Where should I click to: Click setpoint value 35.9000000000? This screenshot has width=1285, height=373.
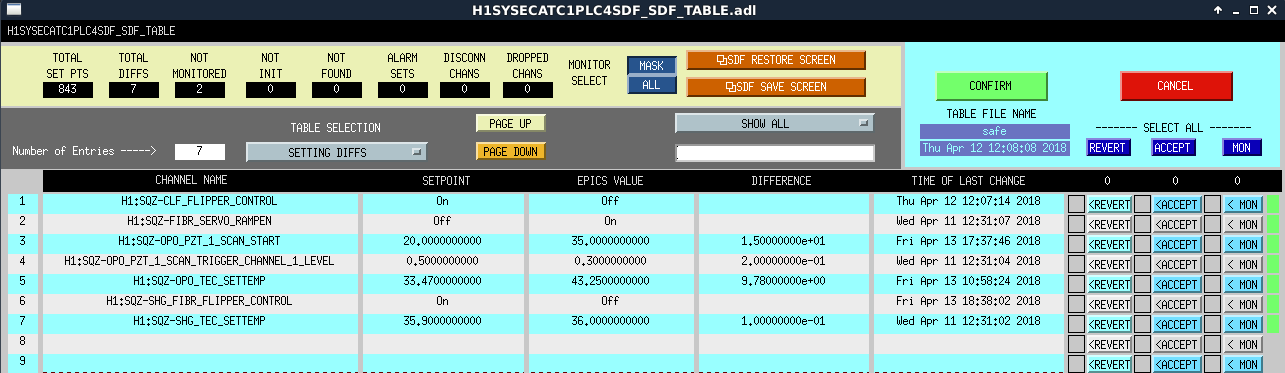(x=443, y=321)
